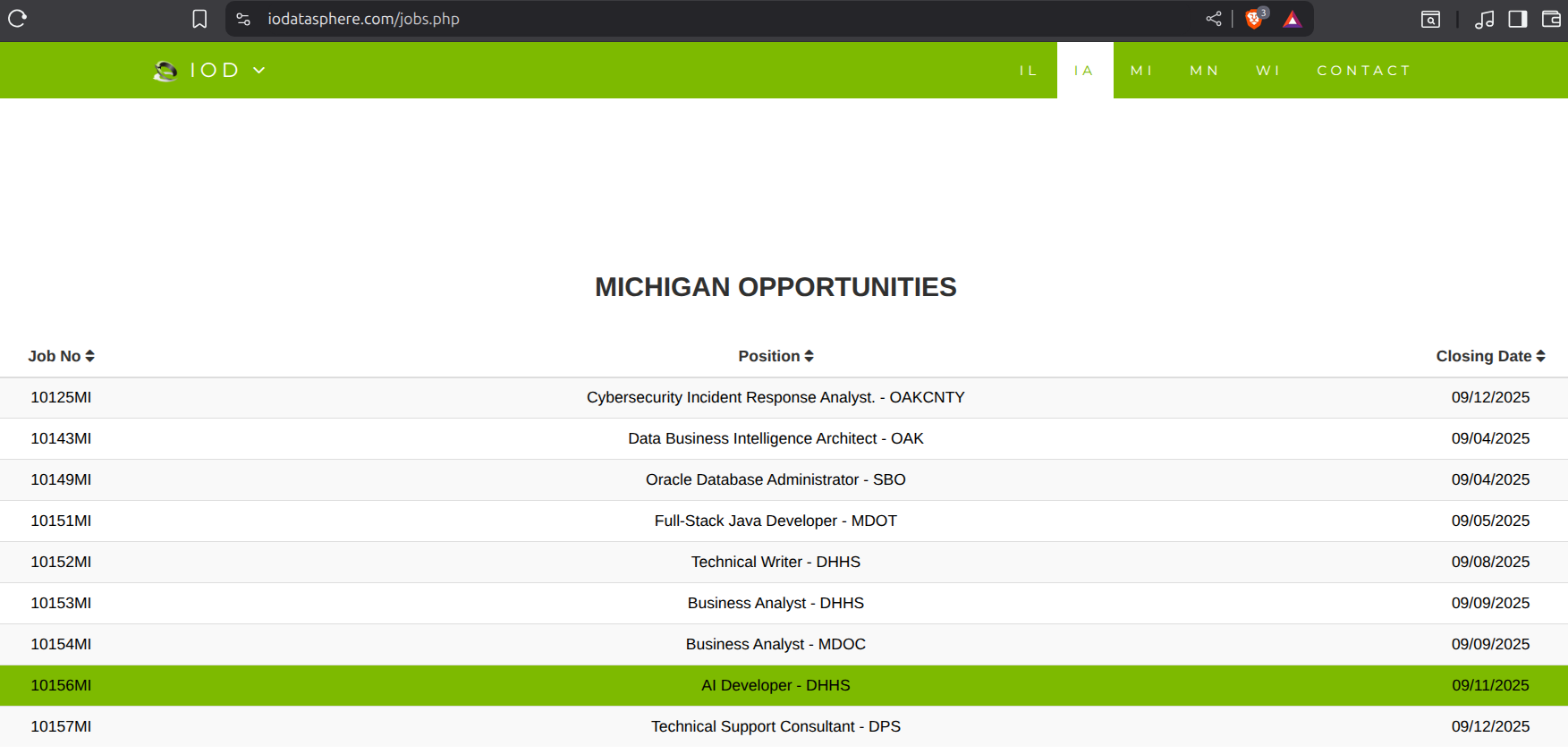Click closing date 09/09/2025 for job 10154MI
The height and width of the screenshot is (754, 1568).
click(1490, 644)
